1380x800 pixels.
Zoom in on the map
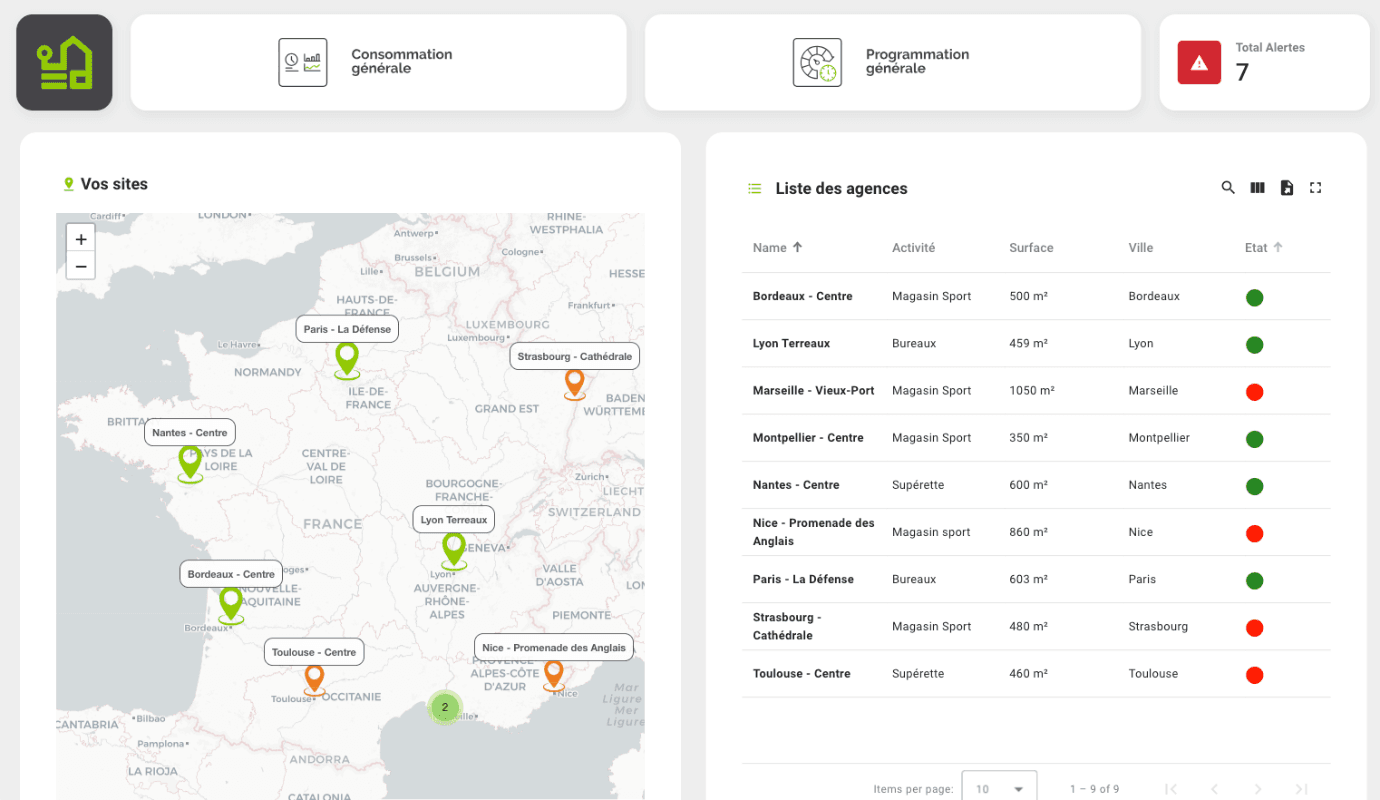click(81, 239)
